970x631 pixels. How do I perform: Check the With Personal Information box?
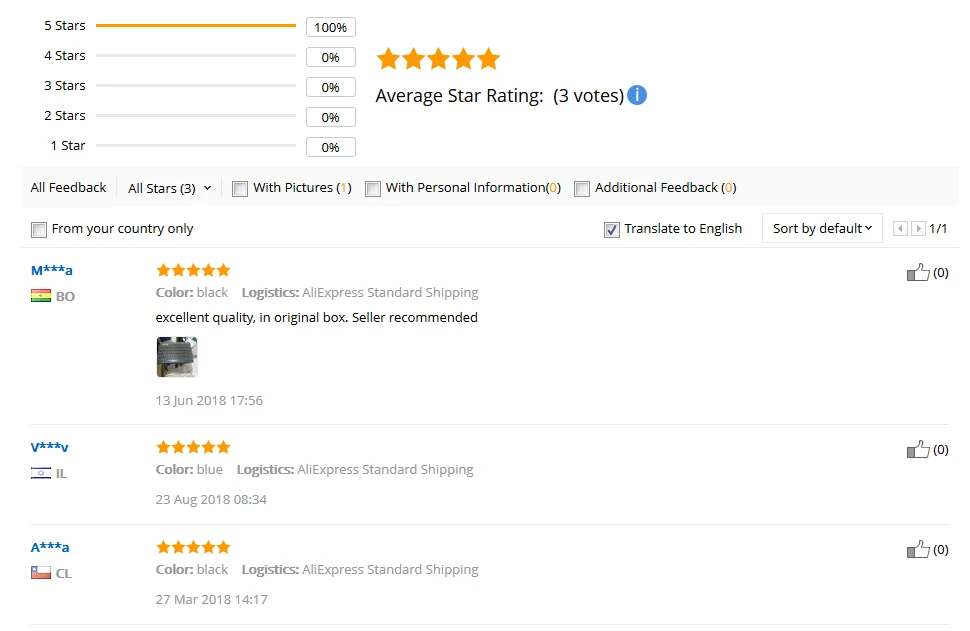click(373, 189)
